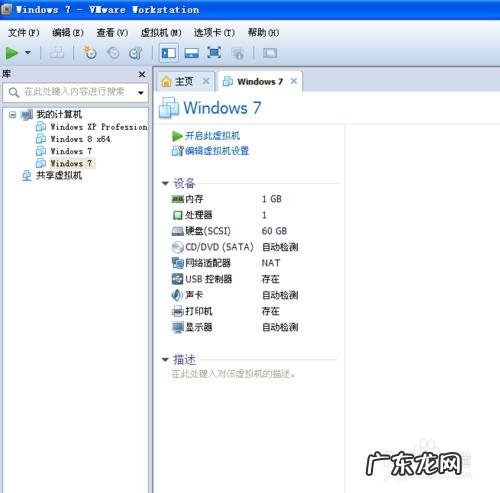The width and height of the screenshot is (500, 493).
Task: Click the VMware title bar application icon
Action: coord(7,9)
